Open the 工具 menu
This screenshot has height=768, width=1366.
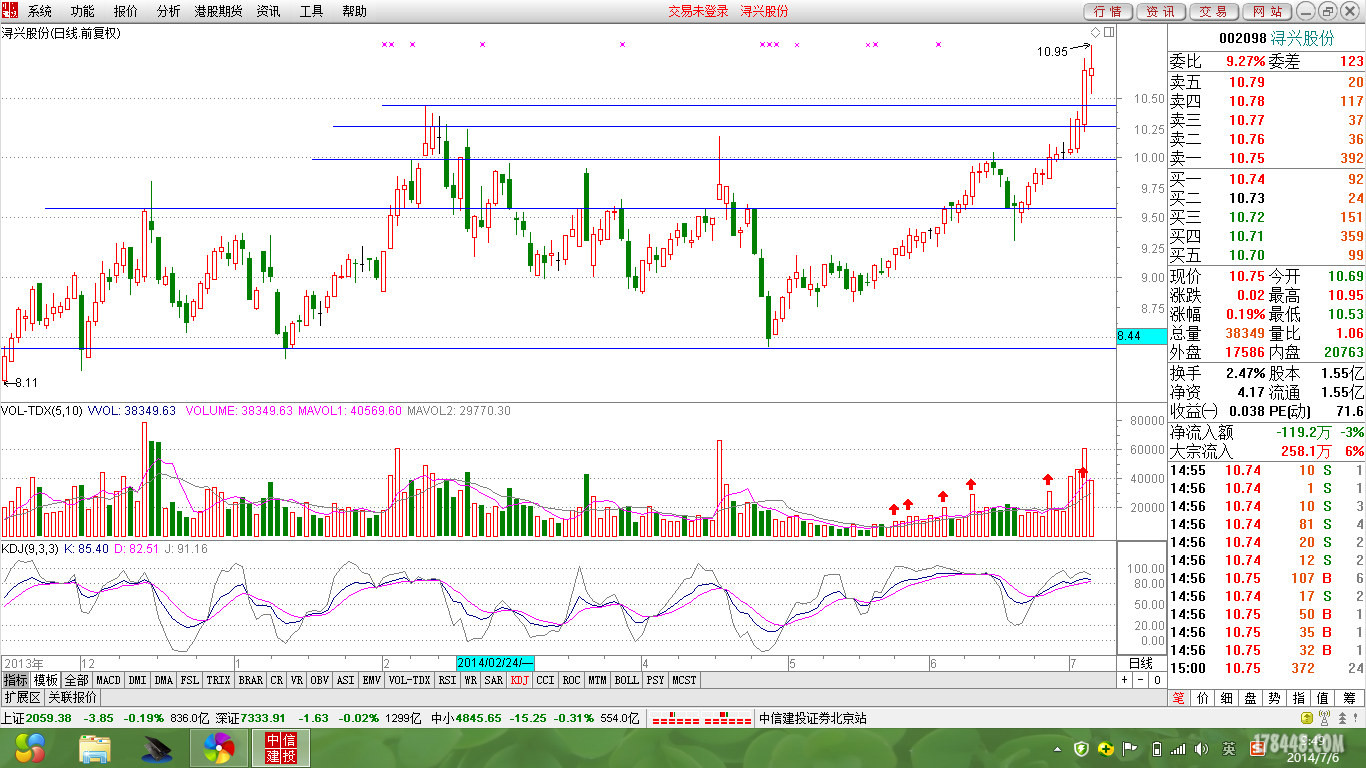[x=312, y=11]
